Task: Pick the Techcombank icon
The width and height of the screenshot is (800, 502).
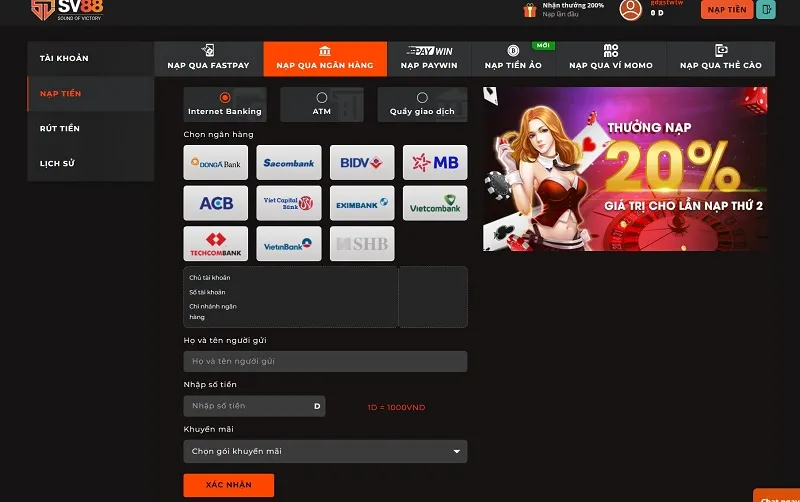Action: (215, 244)
